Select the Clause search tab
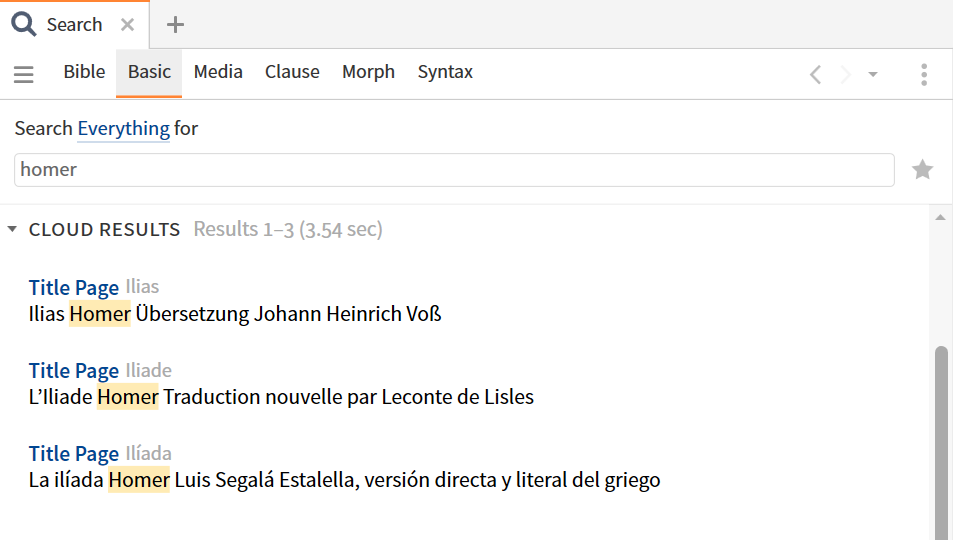The height and width of the screenshot is (540, 953). point(292,72)
